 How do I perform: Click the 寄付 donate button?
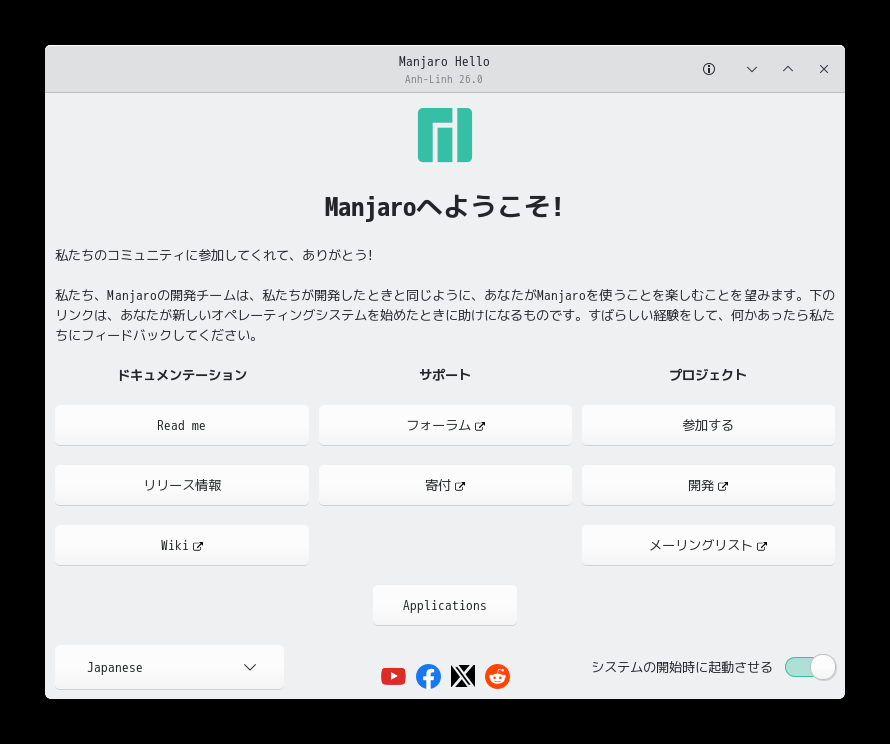click(x=445, y=485)
